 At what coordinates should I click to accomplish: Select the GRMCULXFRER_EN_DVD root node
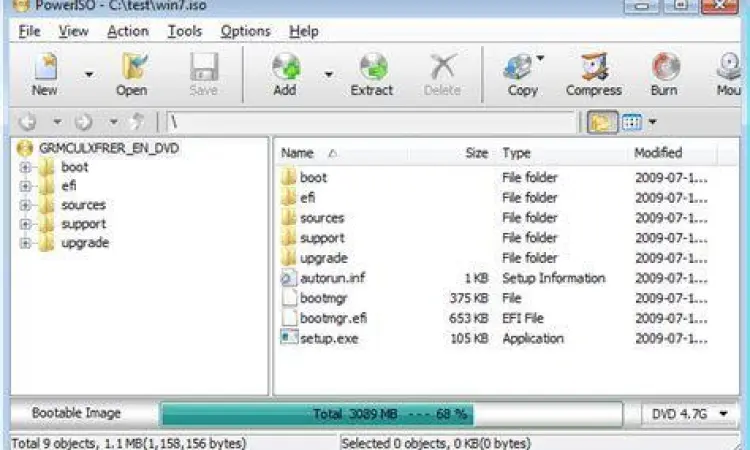tap(109, 148)
